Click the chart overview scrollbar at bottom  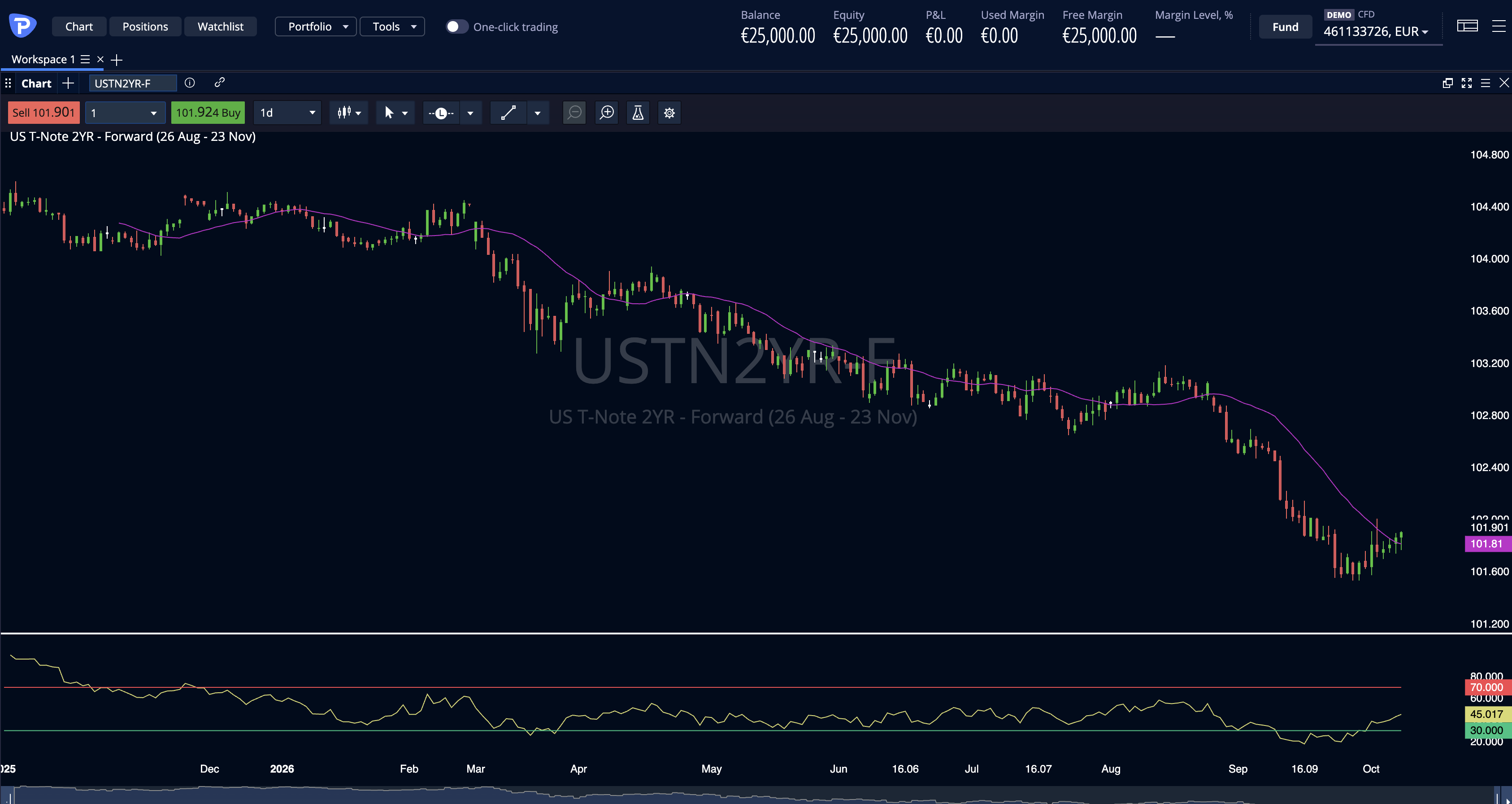click(x=756, y=795)
